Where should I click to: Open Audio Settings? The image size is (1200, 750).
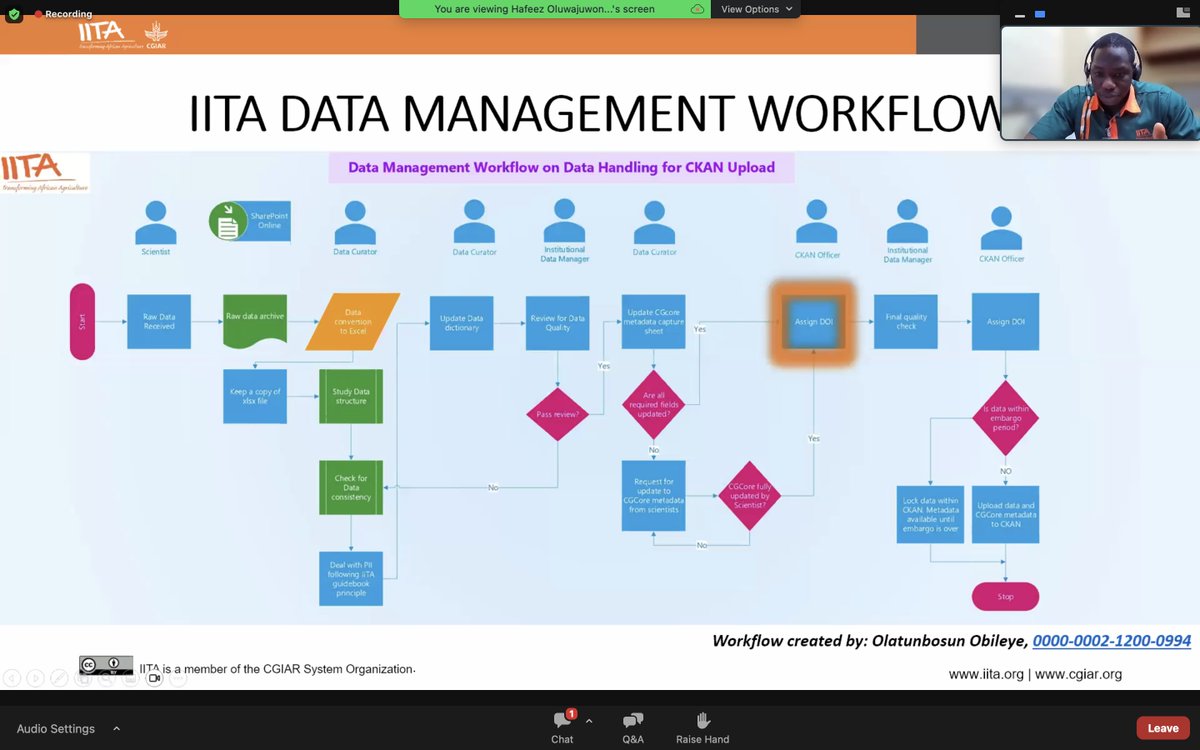click(x=56, y=729)
